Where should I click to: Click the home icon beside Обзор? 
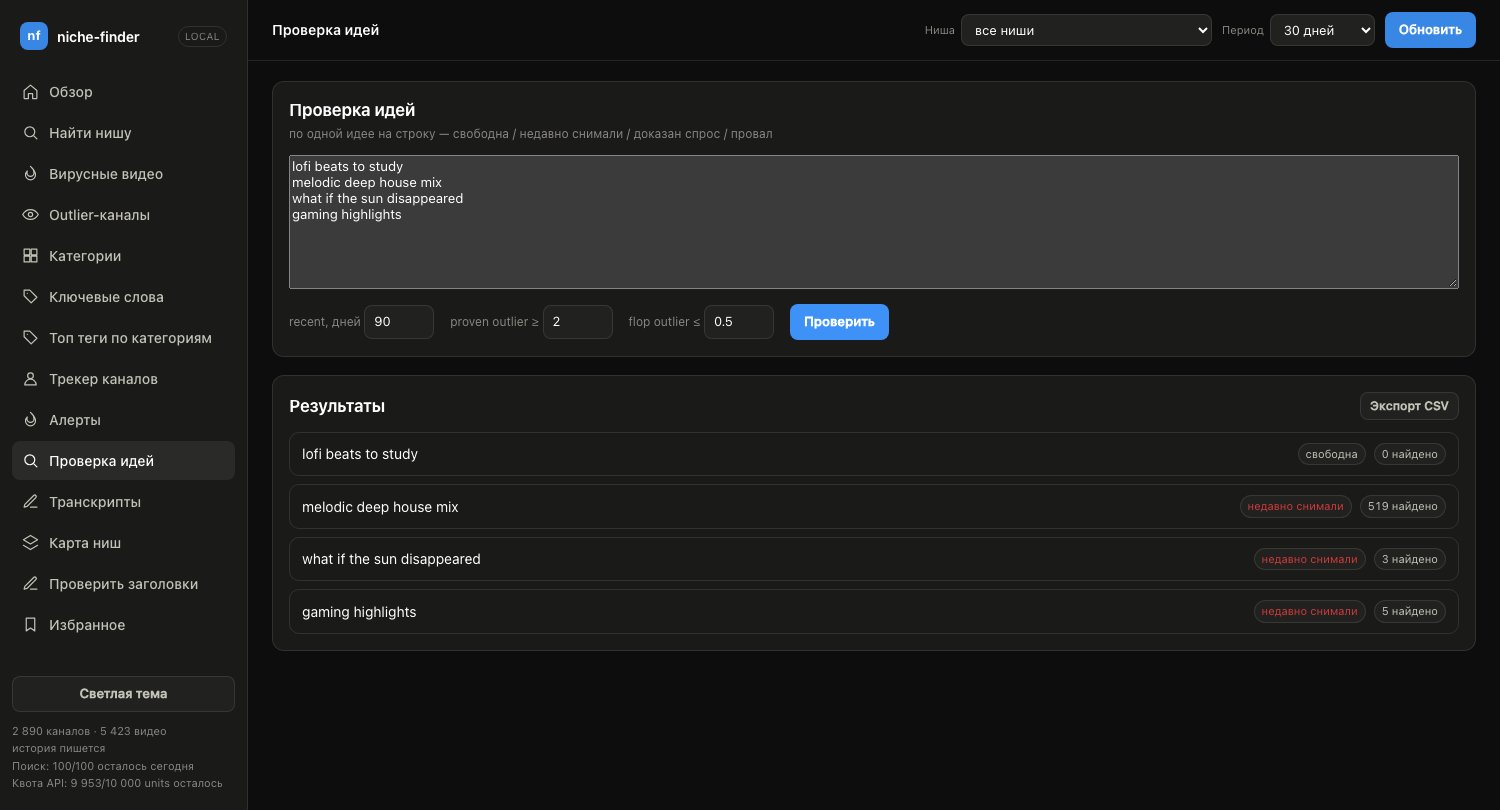(31, 92)
